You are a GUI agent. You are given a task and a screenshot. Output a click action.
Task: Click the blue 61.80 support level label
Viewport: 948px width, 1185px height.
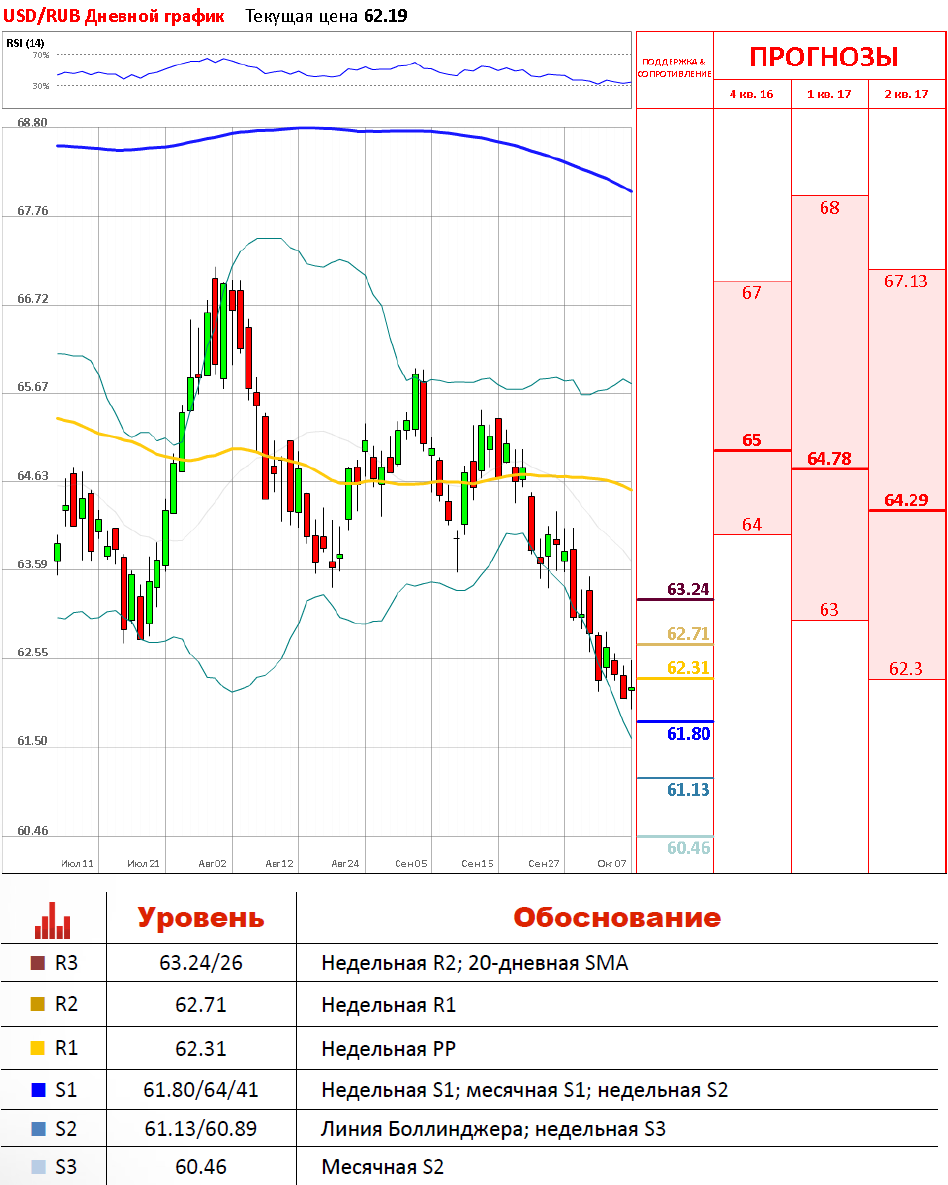[x=688, y=733]
